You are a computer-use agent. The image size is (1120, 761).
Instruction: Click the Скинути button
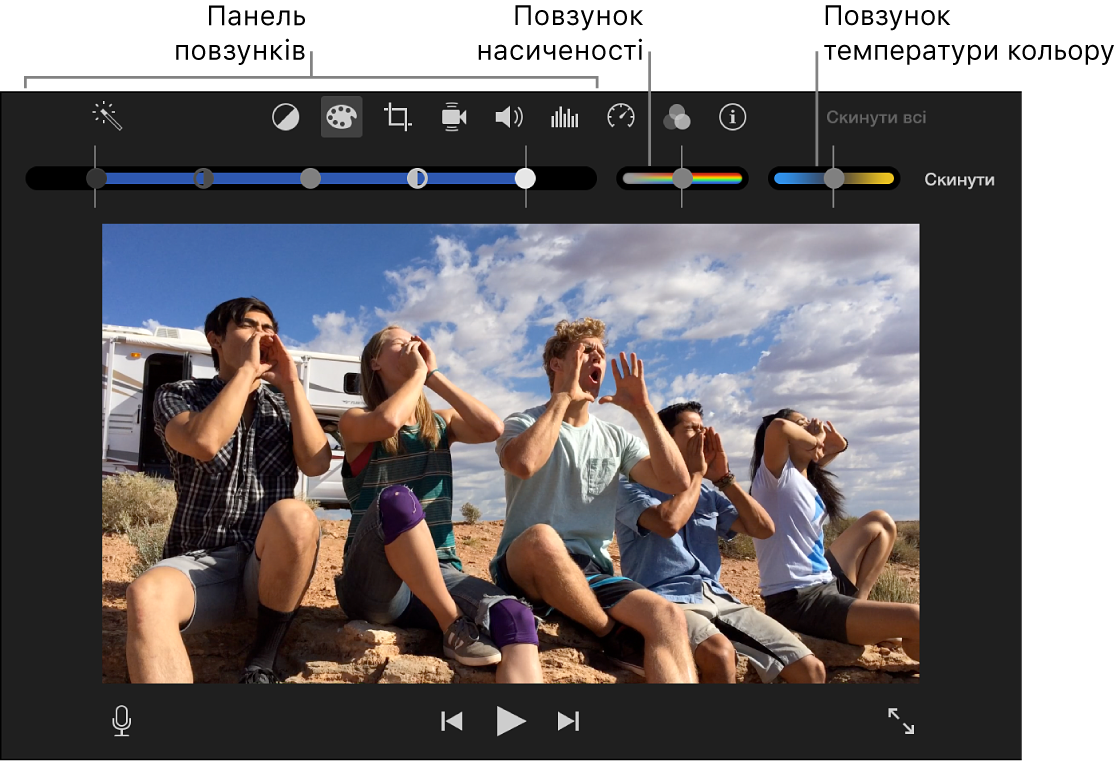(x=959, y=180)
